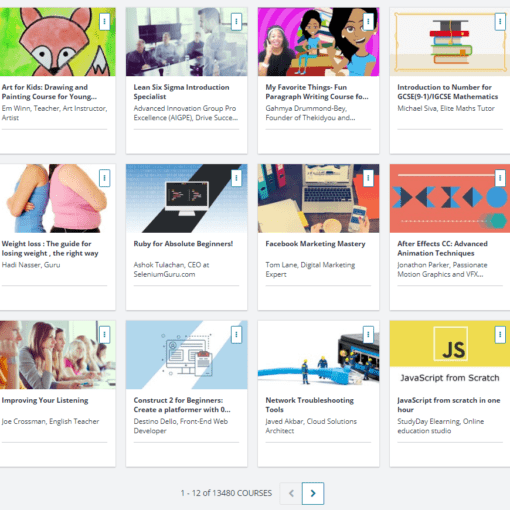Open Ruby for Absolute Beginners! title
The image size is (510, 510).
click(183, 244)
